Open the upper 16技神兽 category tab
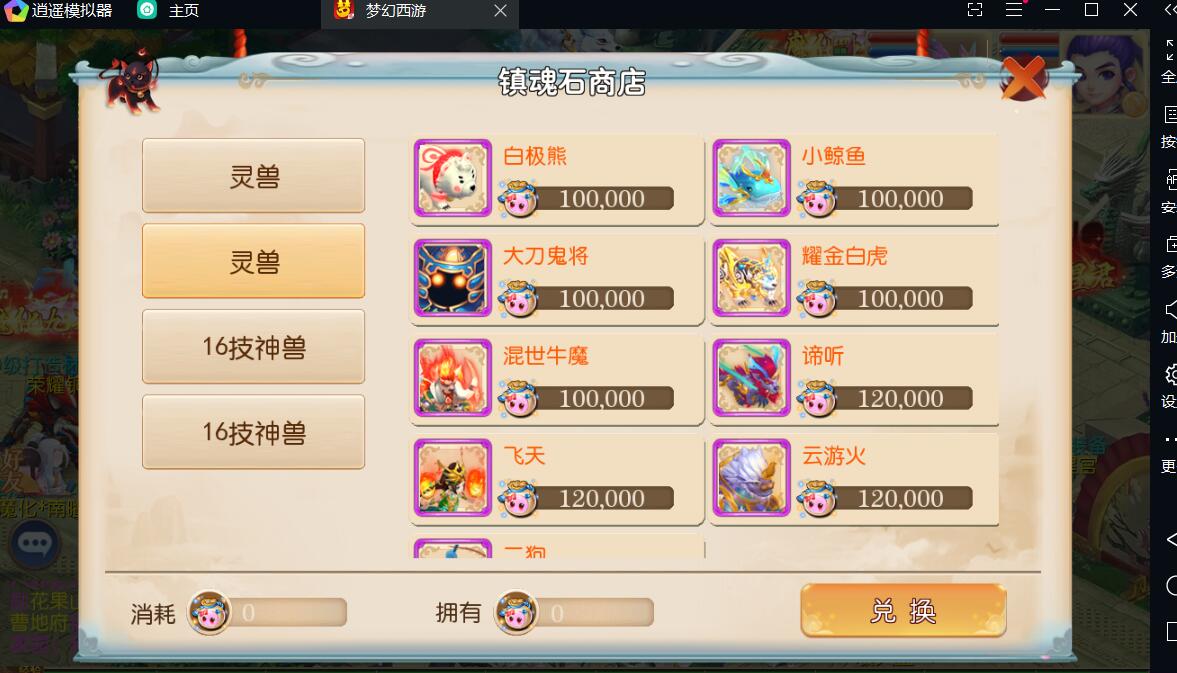 pyautogui.click(x=254, y=347)
